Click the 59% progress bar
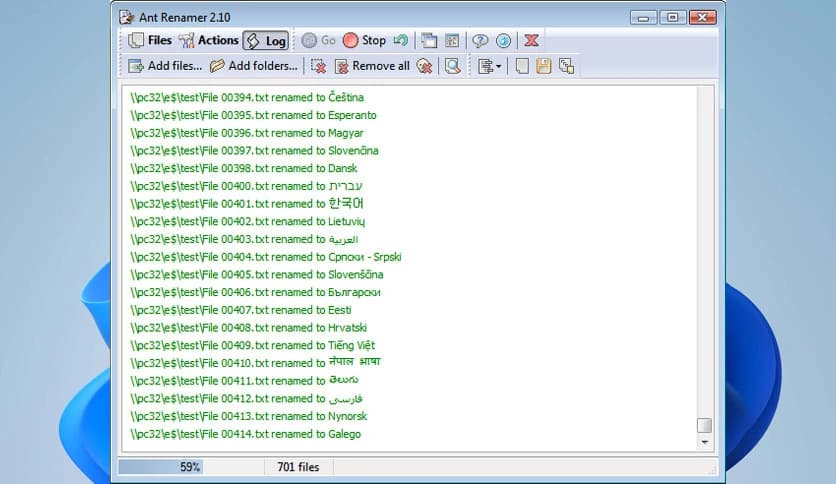 tap(190, 467)
